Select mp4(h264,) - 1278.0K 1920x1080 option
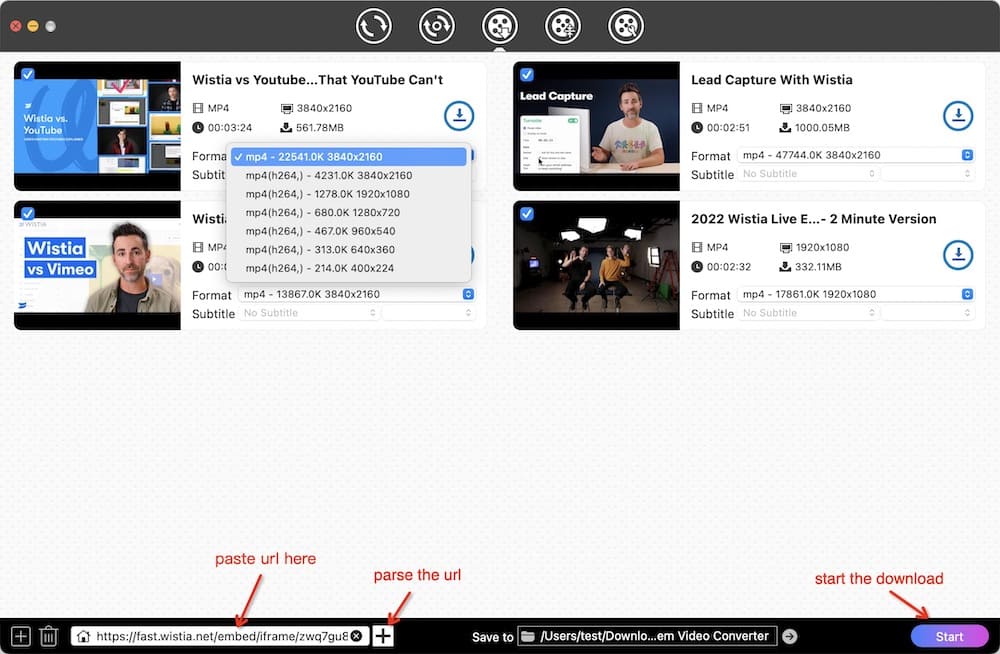 (x=348, y=193)
